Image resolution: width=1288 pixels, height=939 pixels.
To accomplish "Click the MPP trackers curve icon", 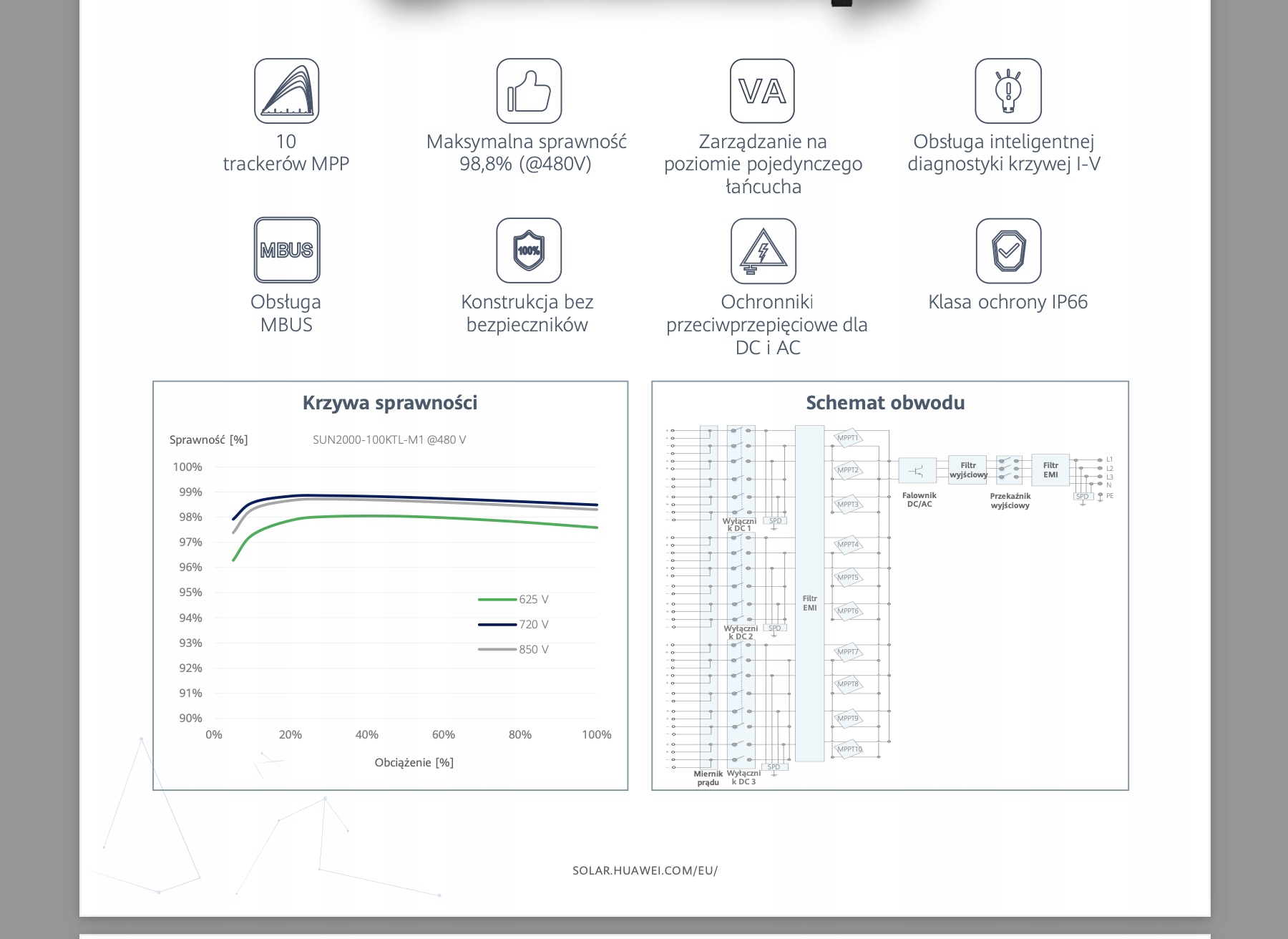I will coord(286,91).
